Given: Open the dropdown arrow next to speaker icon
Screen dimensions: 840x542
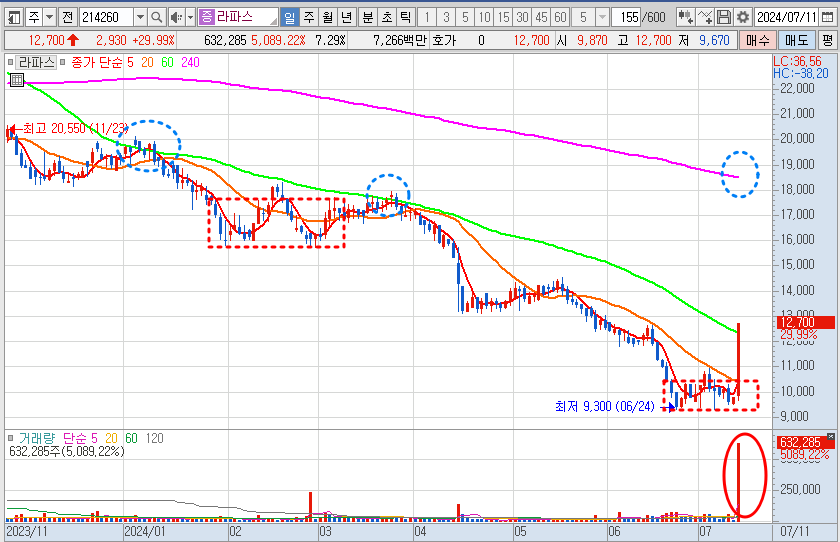Looking at the screenshot, I should click(x=190, y=18).
